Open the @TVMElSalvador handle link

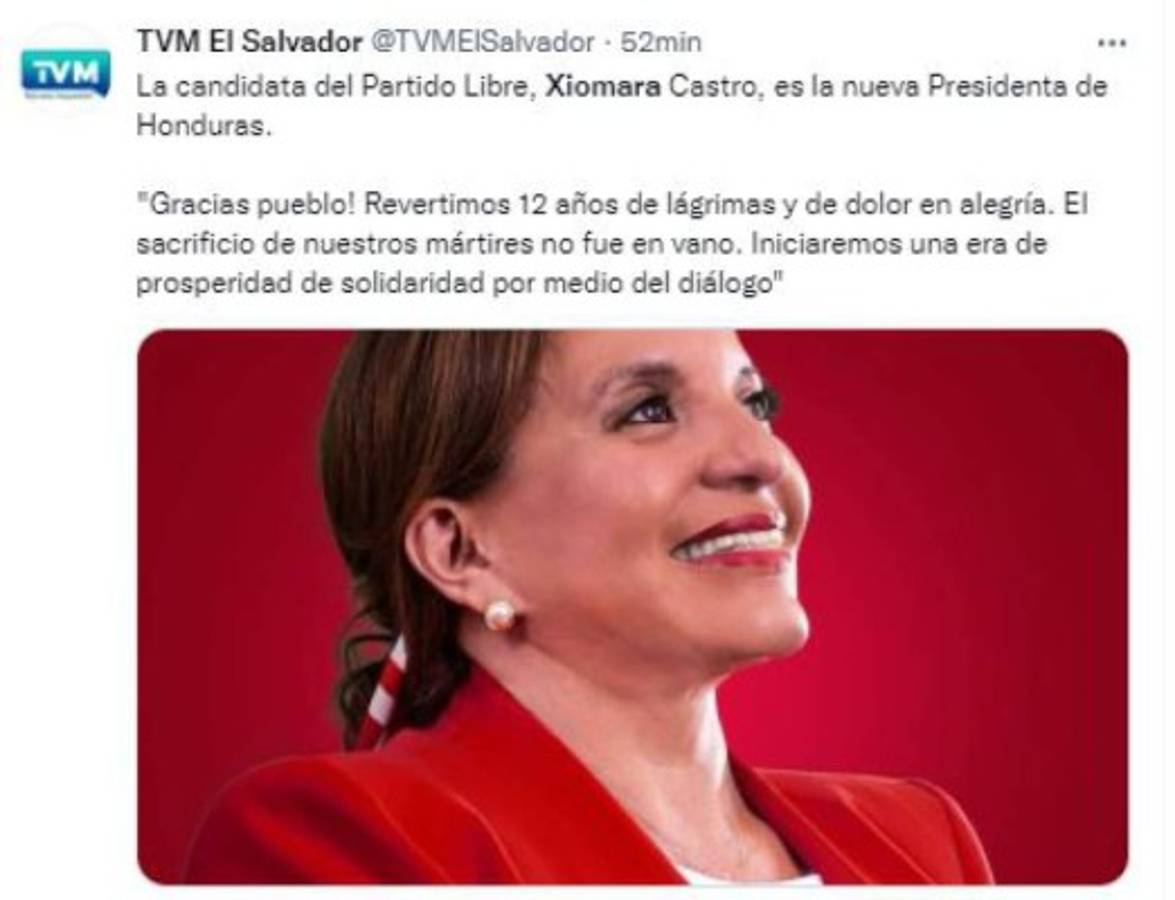click(483, 42)
